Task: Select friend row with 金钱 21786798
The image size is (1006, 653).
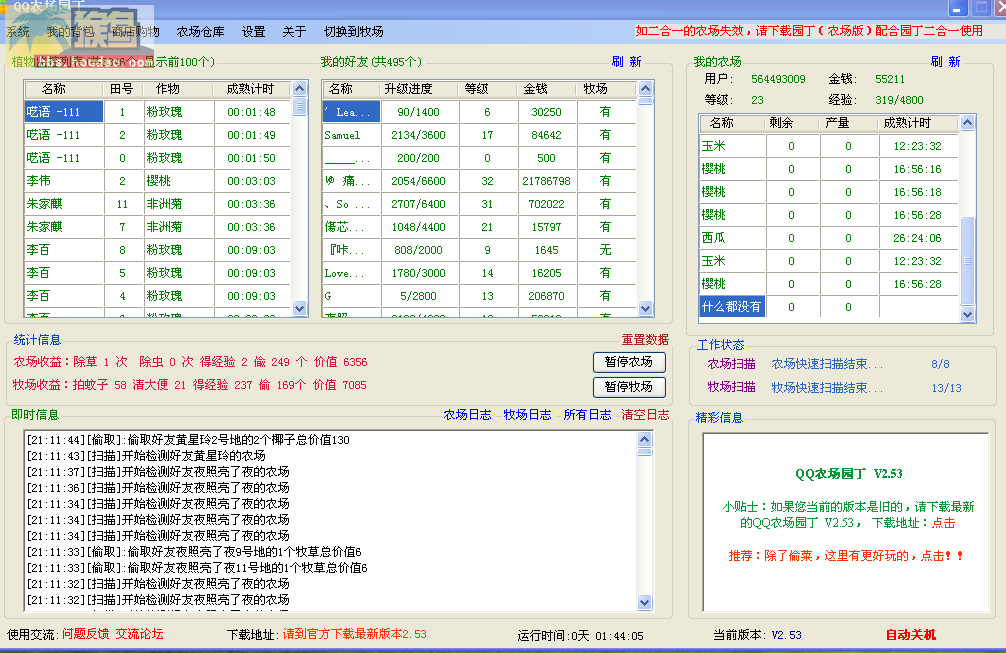Action: pyautogui.click(x=479, y=181)
